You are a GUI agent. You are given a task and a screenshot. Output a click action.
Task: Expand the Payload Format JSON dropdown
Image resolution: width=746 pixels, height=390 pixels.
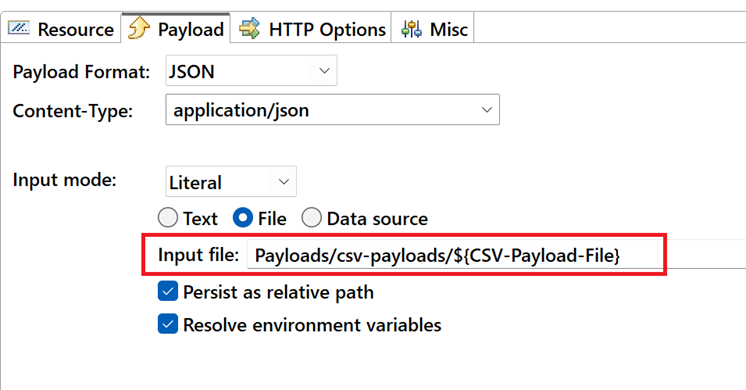click(x=251, y=71)
